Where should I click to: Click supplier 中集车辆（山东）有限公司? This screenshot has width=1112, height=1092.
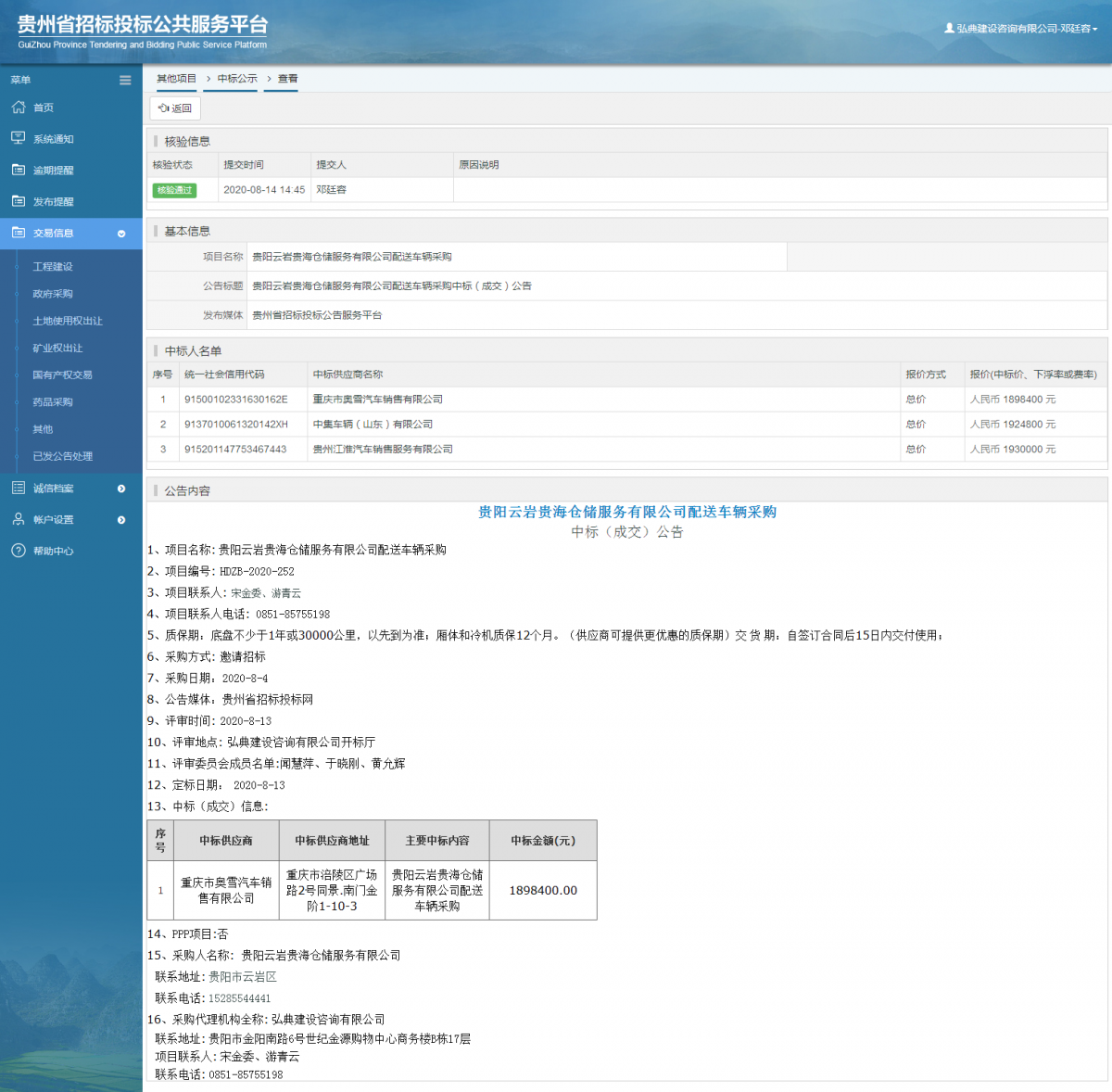[x=373, y=425]
